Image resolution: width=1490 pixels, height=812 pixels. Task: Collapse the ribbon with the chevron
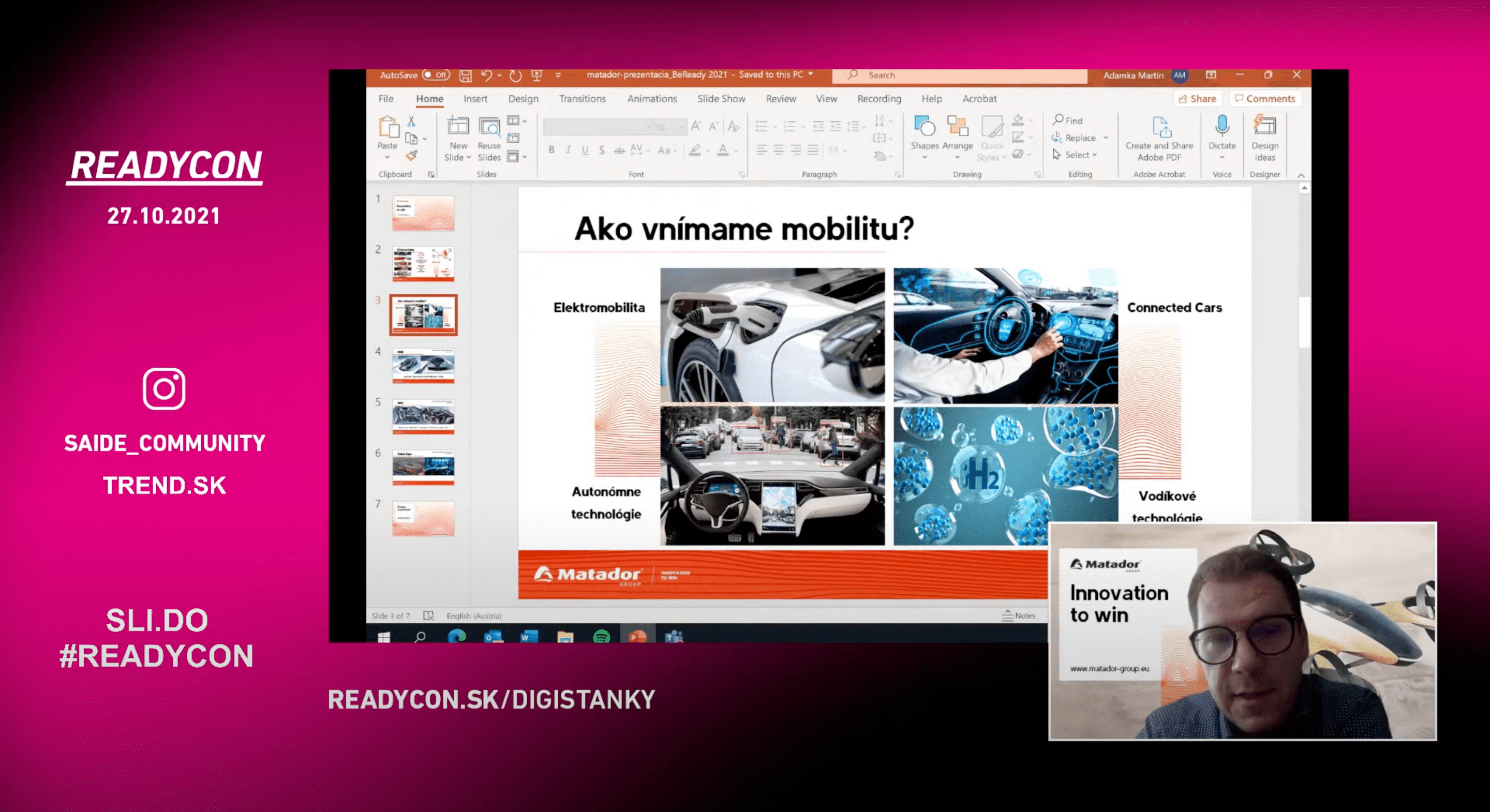1301,175
